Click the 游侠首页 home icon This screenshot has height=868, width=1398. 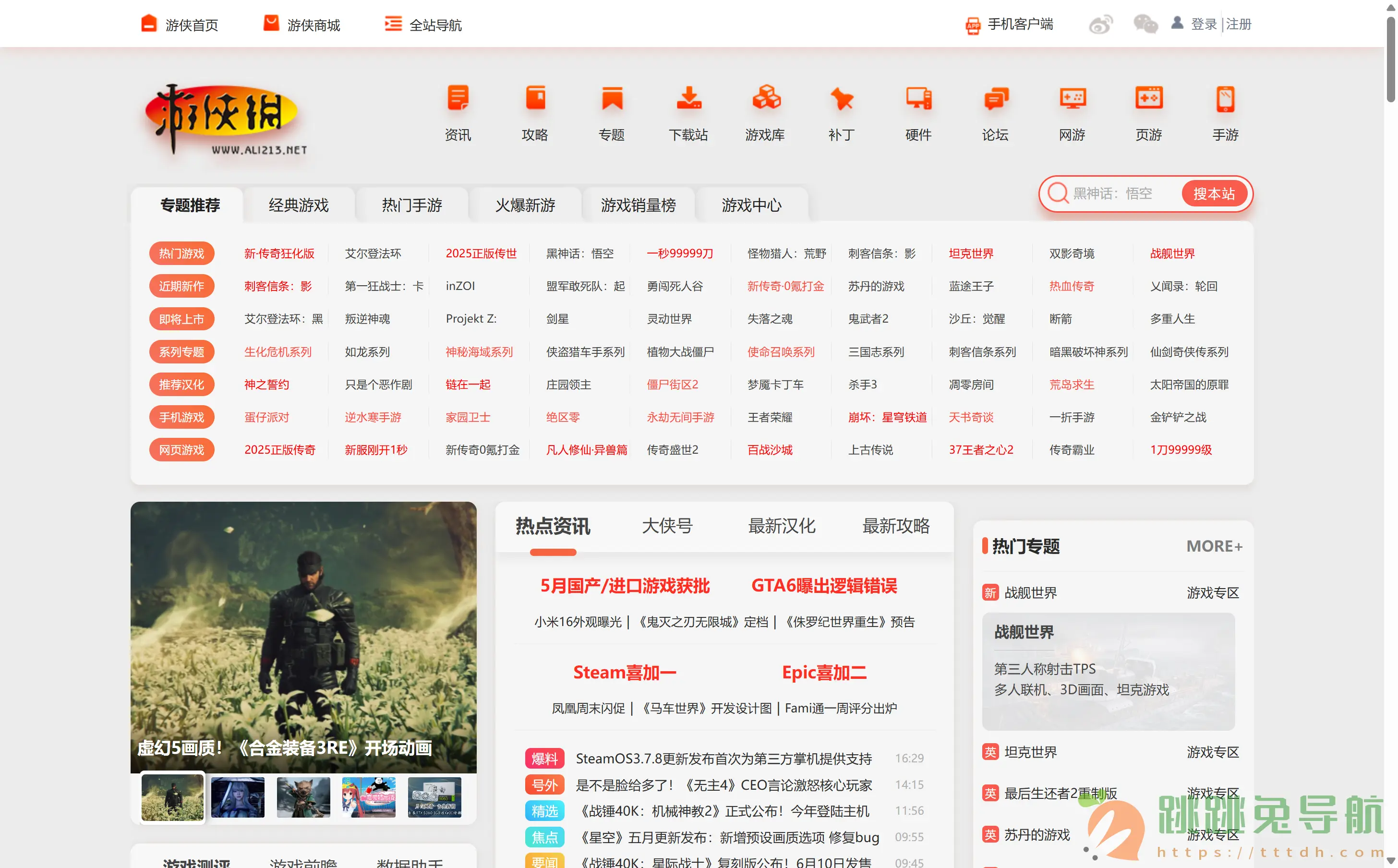pyautogui.click(x=149, y=24)
